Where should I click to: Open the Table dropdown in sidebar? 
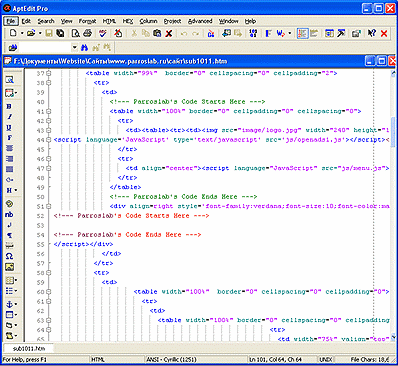[x=16, y=280]
